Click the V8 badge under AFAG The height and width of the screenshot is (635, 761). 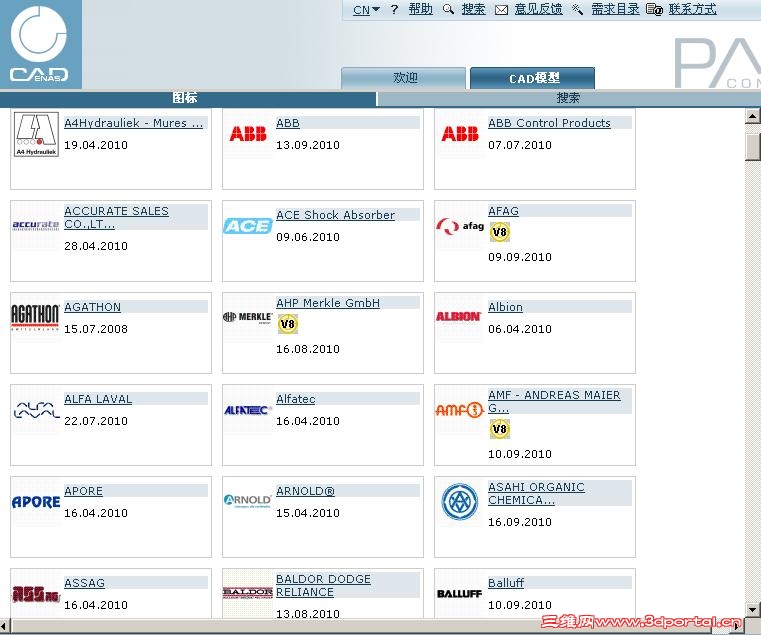coord(499,232)
